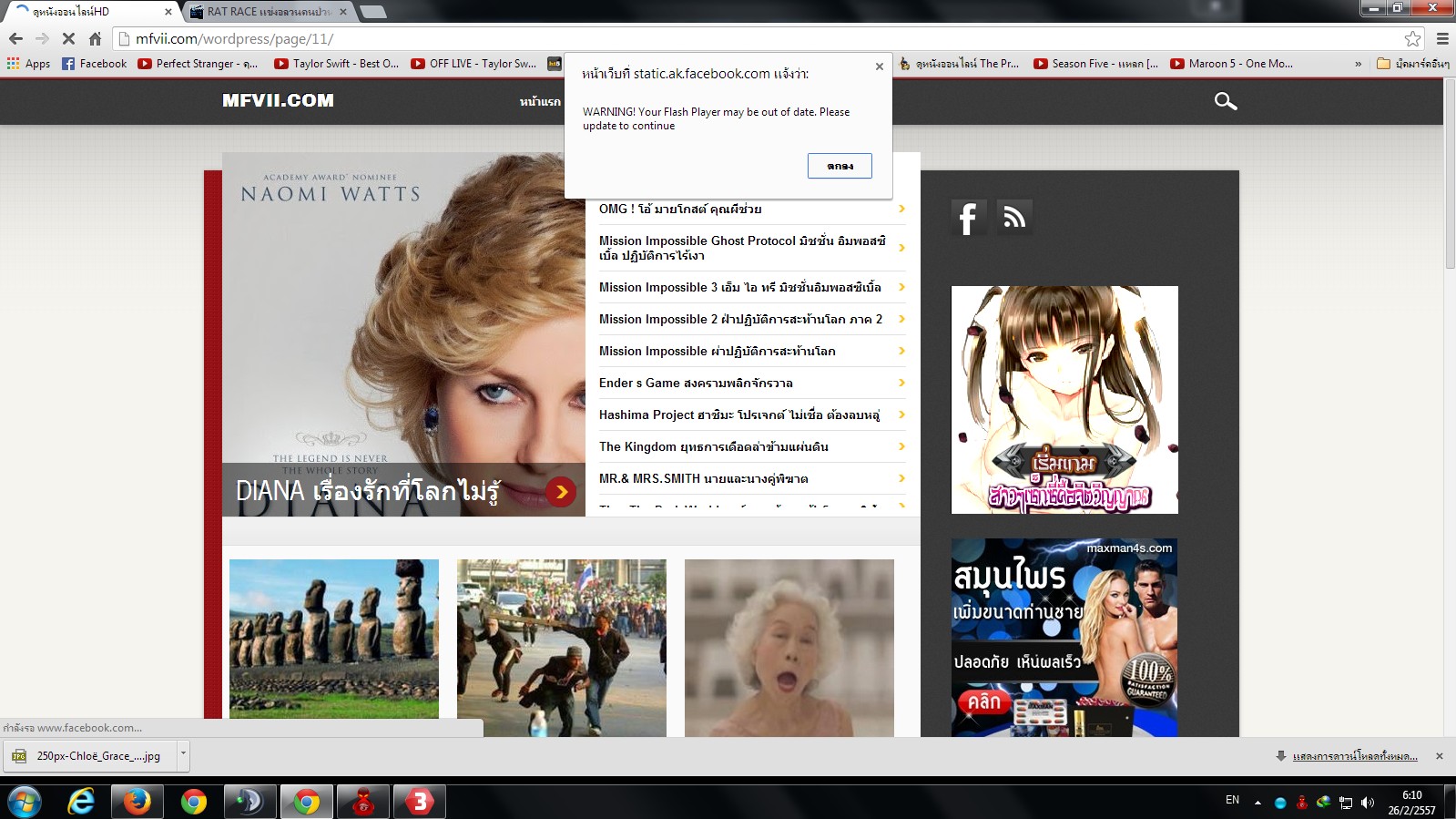Screen dimensions: 1456x819
Task: Open the Chrome menu button
Action: coord(1442,38)
